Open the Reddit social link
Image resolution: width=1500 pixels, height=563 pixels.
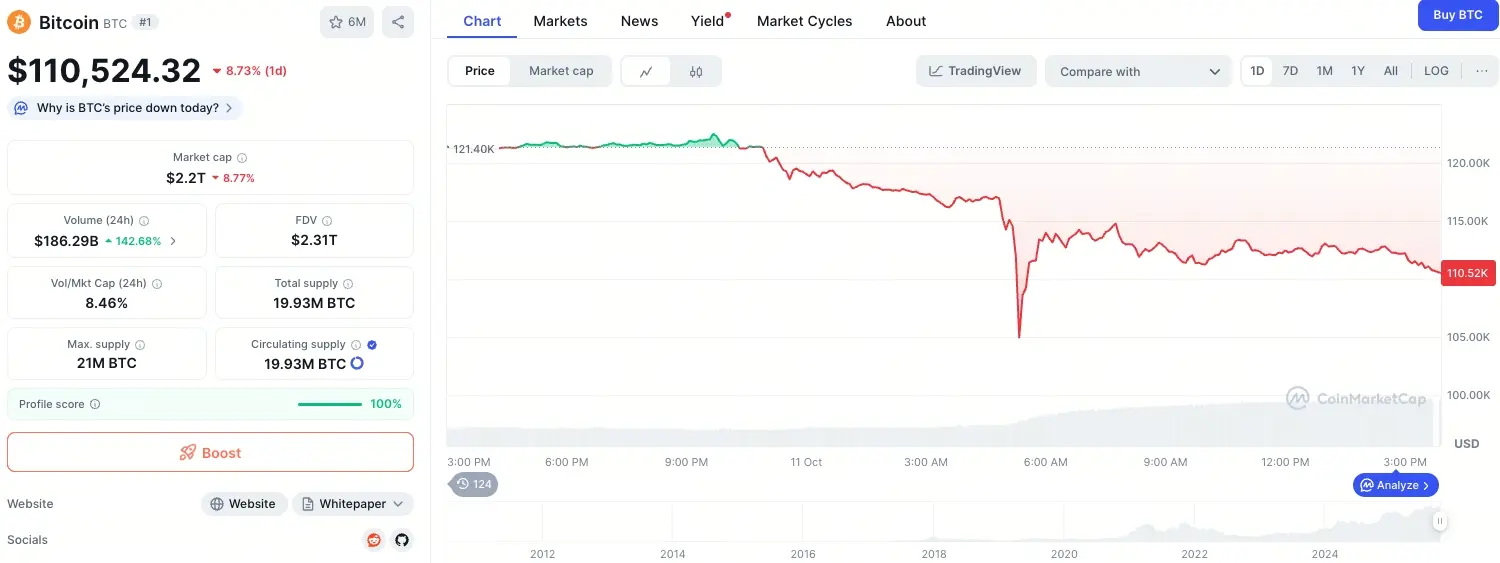tap(374, 540)
